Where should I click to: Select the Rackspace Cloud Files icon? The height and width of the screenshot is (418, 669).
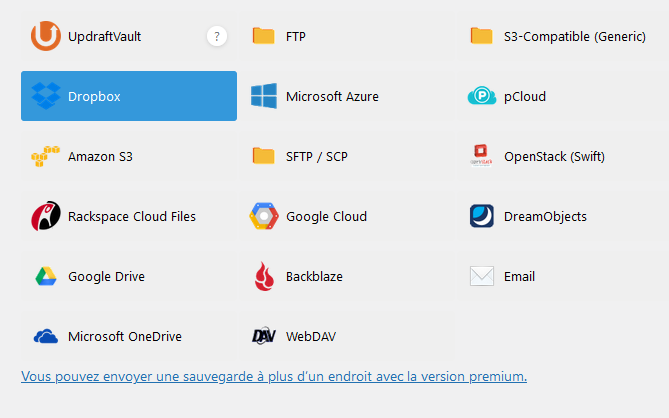click(46, 216)
